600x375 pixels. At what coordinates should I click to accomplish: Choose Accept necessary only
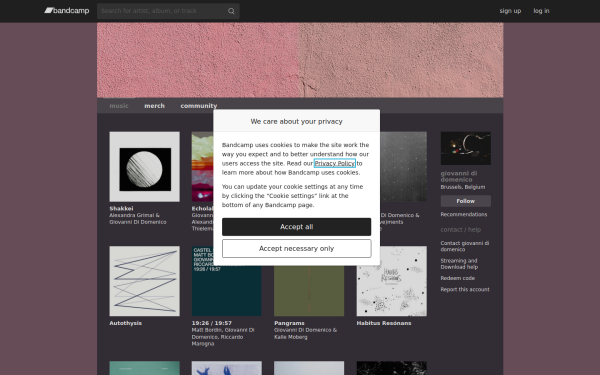297,249
